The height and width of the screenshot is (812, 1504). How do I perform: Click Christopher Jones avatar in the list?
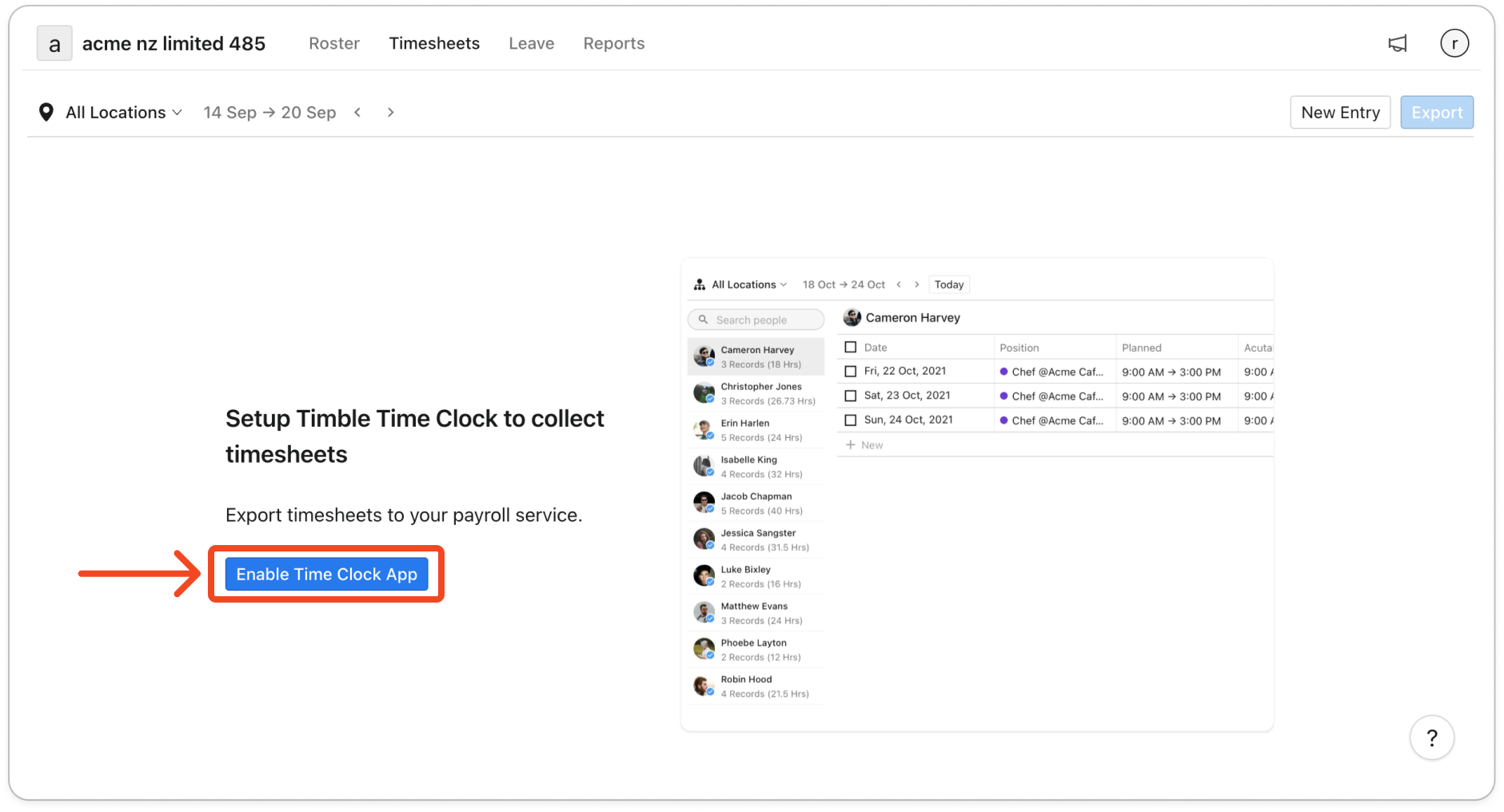704,392
